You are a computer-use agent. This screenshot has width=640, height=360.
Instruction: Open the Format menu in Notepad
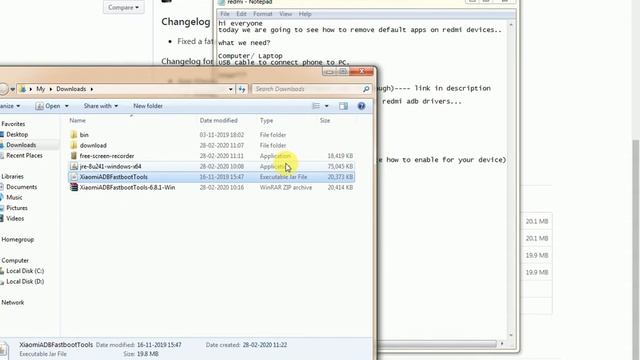tap(262, 14)
